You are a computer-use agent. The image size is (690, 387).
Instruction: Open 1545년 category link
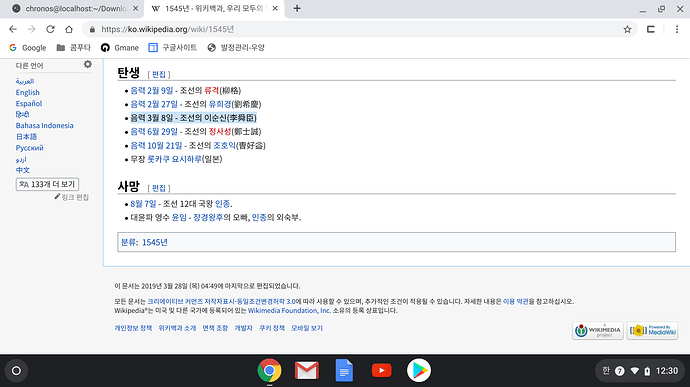pyautogui.click(x=155, y=242)
